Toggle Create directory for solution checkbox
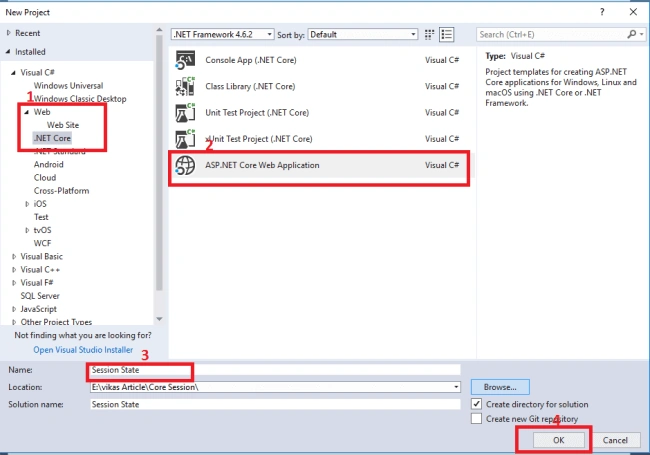 click(476, 404)
